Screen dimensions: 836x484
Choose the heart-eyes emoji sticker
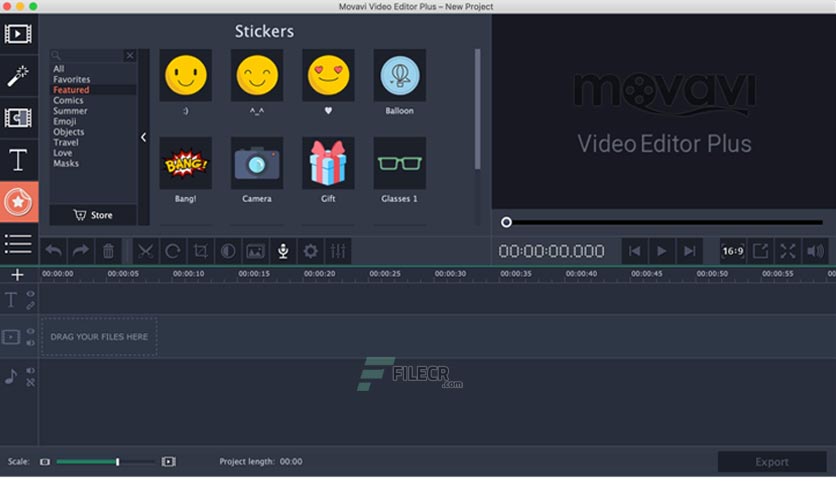(x=328, y=75)
